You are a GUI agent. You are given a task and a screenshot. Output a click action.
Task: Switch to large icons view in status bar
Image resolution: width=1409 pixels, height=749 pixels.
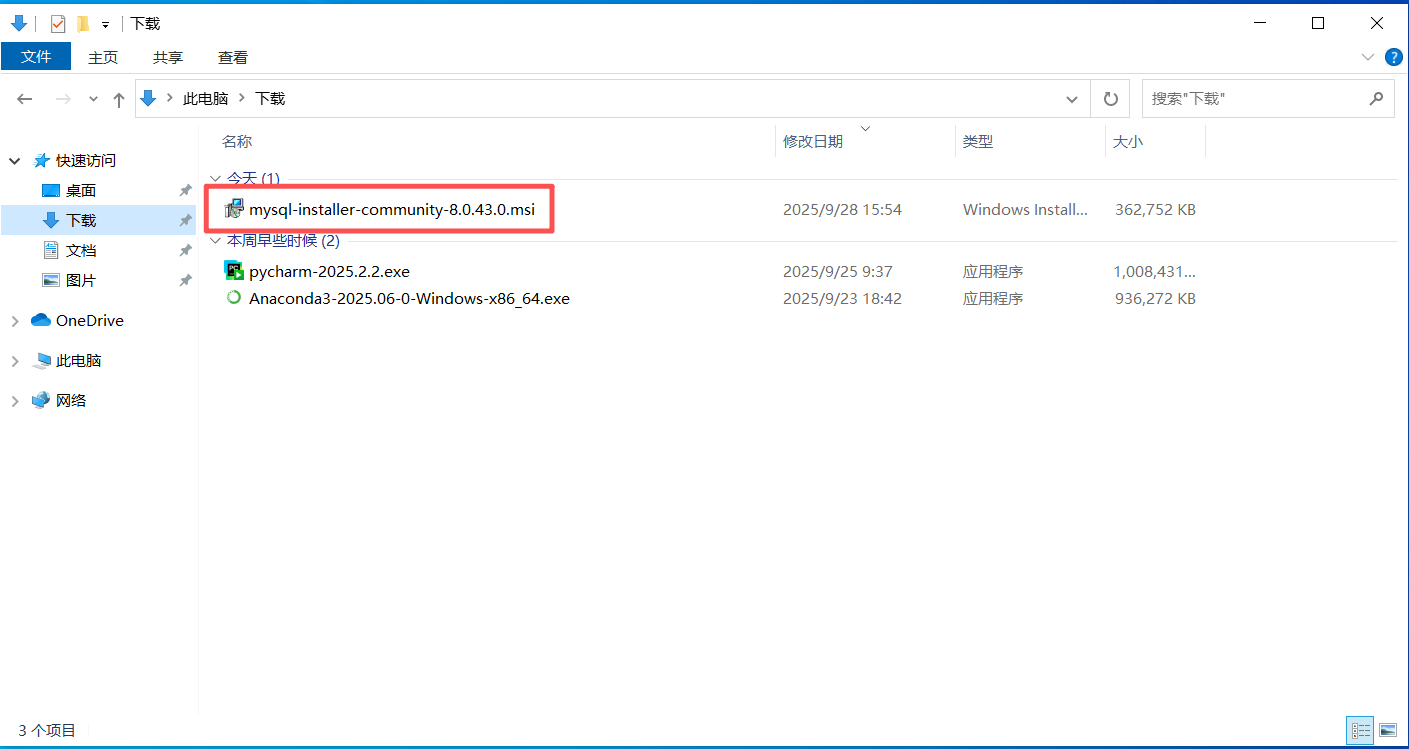[1387, 731]
